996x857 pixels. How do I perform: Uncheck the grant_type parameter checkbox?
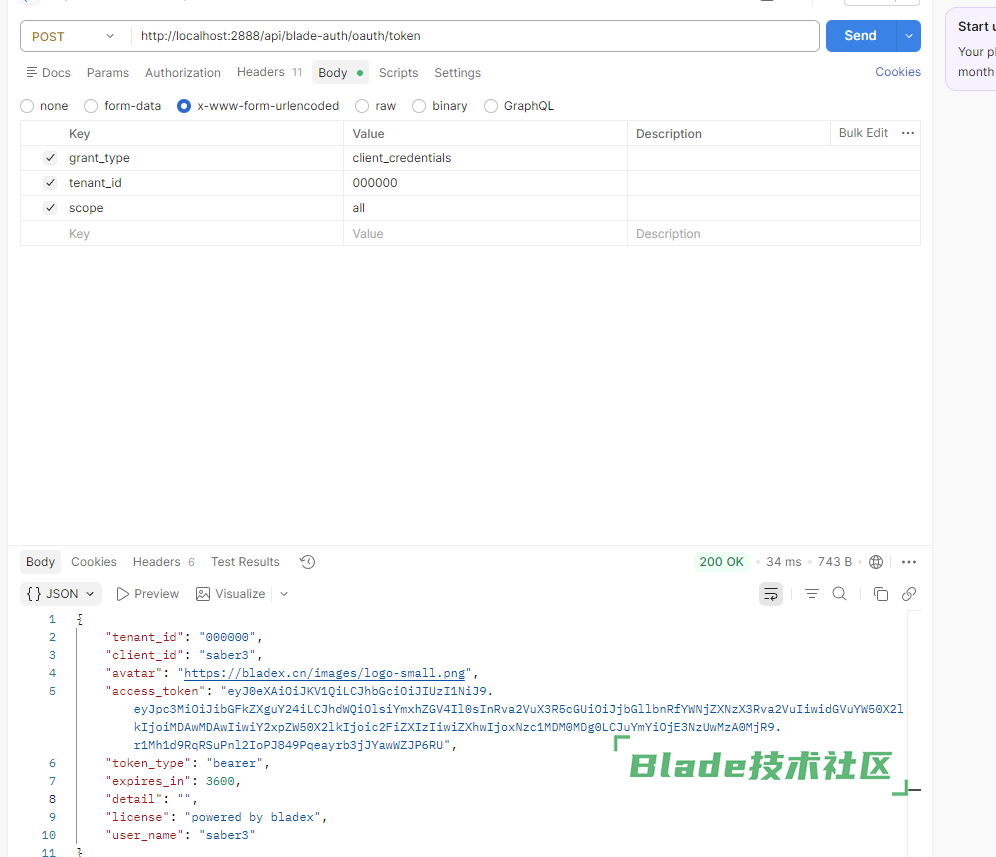(x=50, y=158)
